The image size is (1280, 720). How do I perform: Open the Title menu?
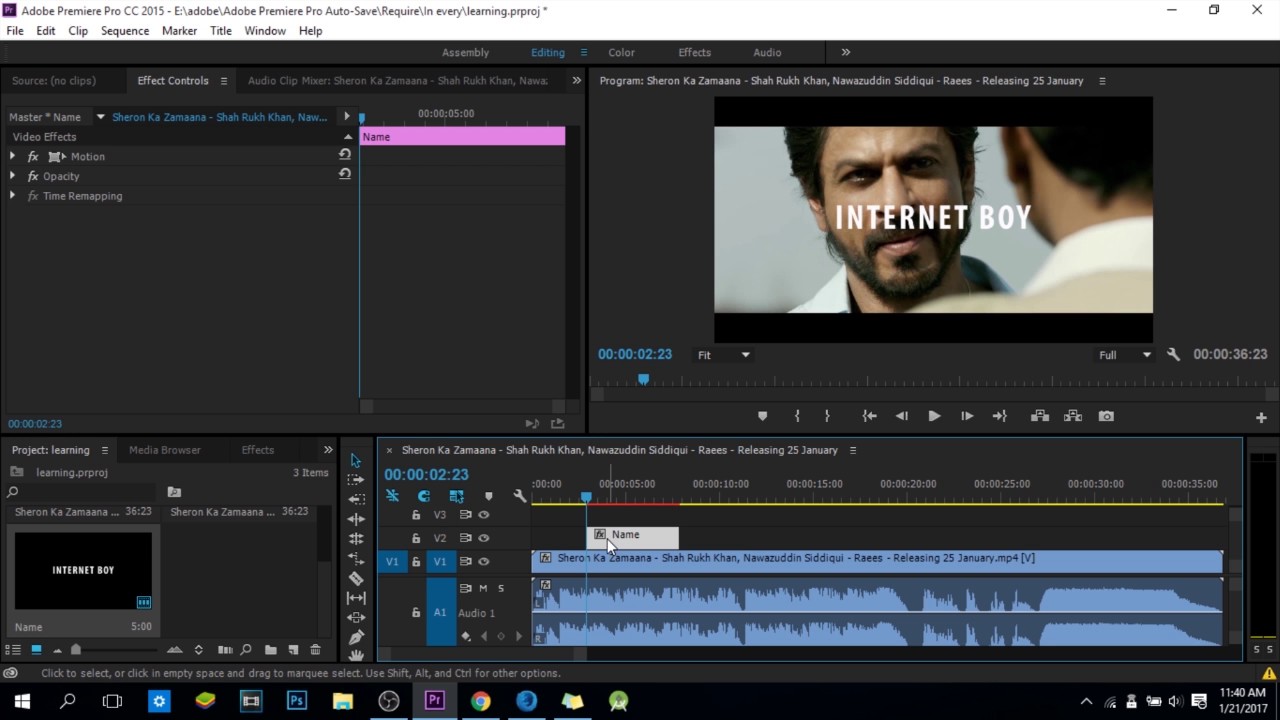(x=221, y=31)
